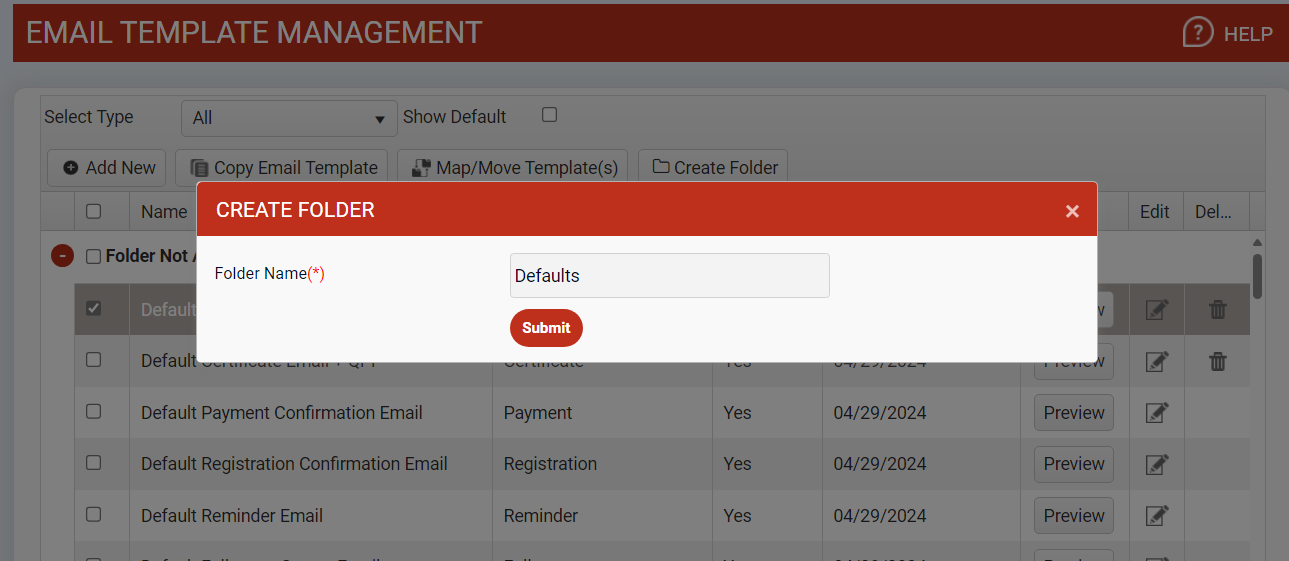Viewport: 1289px width, 561px height.
Task: Click edit icon for Default Reminder Email
Action: (1156, 516)
